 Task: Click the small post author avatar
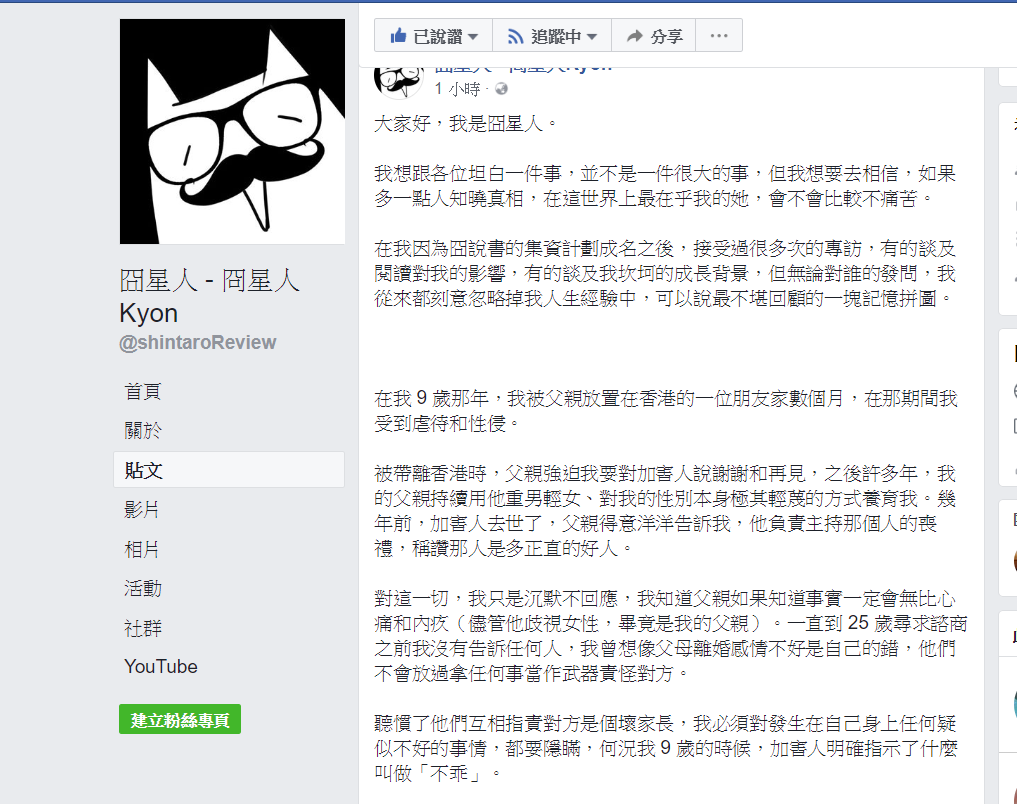click(x=398, y=80)
